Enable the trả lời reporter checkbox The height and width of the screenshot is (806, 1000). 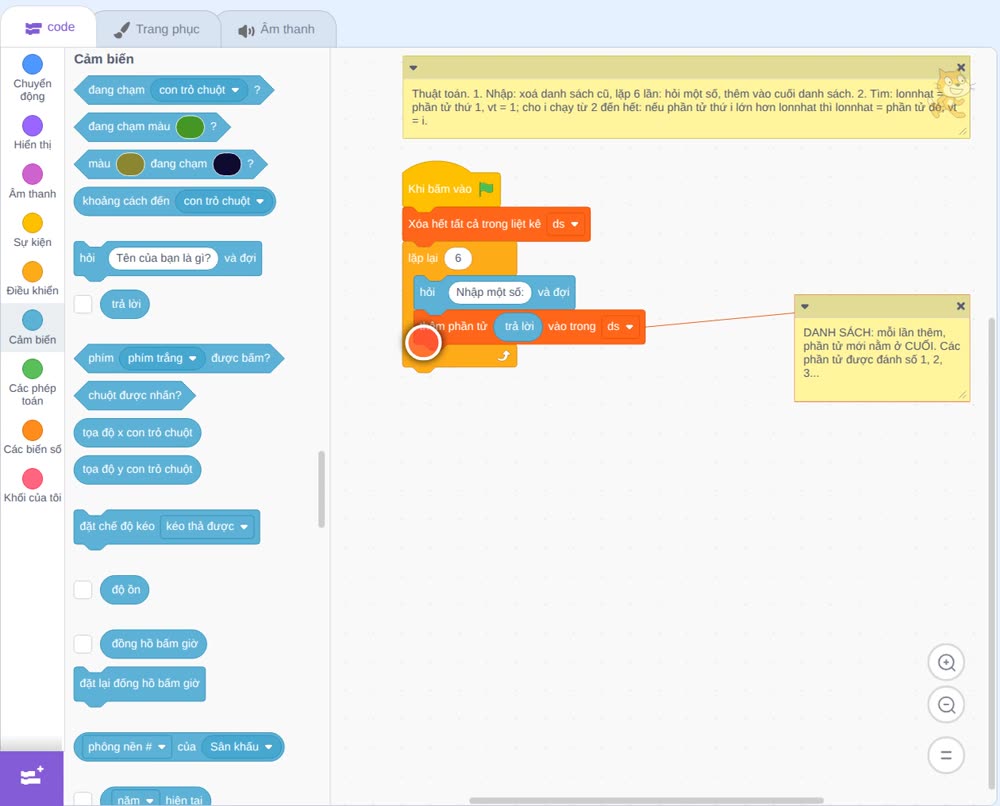click(x=83, y=304)
